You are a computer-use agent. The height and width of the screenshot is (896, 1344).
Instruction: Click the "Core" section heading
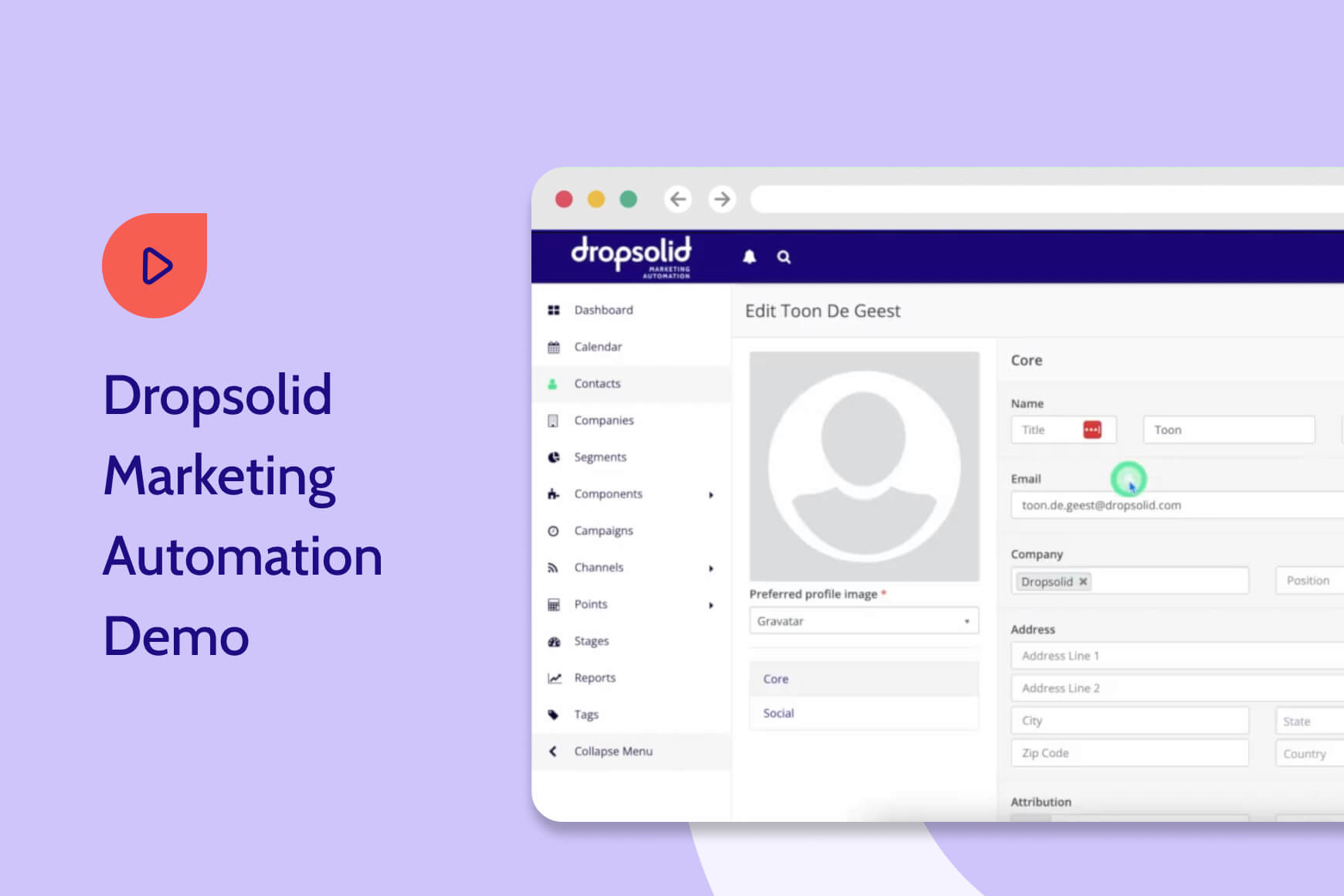click(x=1027, y=360)
